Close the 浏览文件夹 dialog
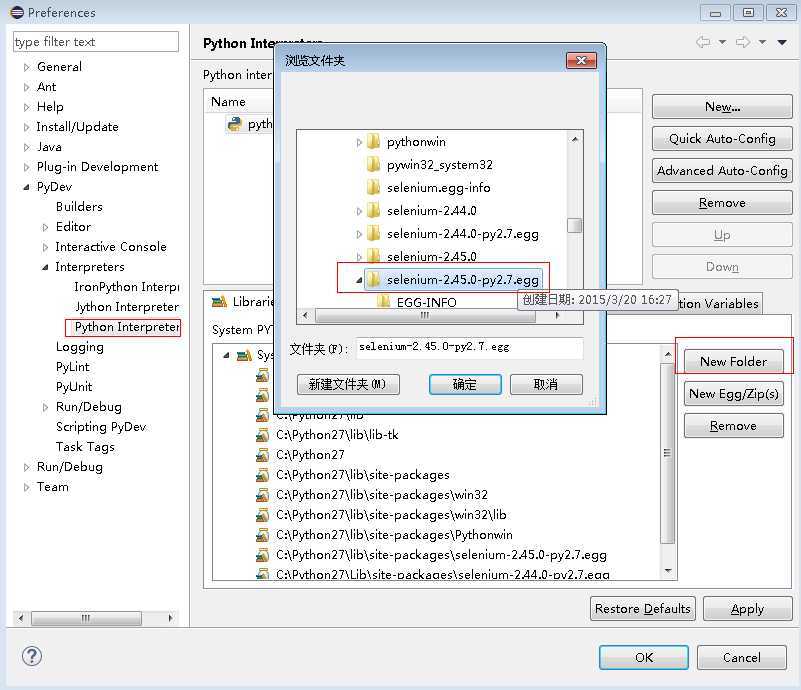Image resolution: width=801 pixels, height=690 pixels. coord(581,60)
